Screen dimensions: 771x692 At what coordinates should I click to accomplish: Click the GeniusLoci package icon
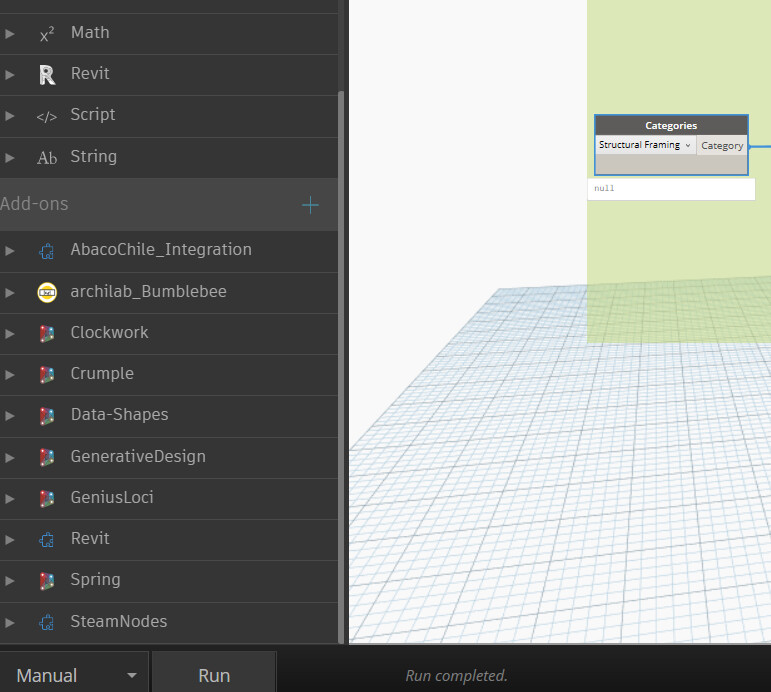[x=47, y=499]
